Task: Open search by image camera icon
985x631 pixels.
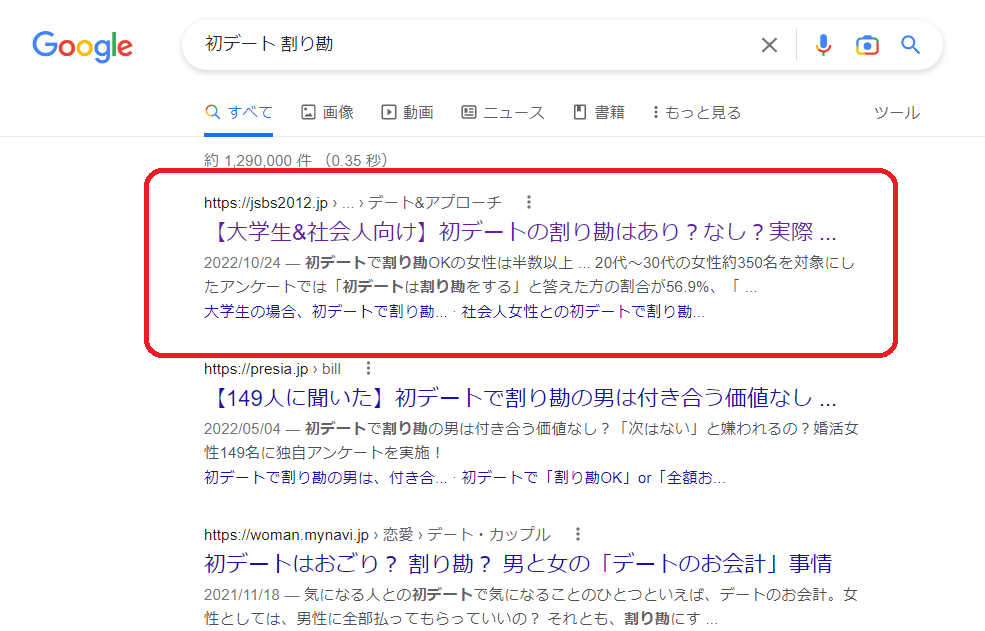Action: (867, 45)
